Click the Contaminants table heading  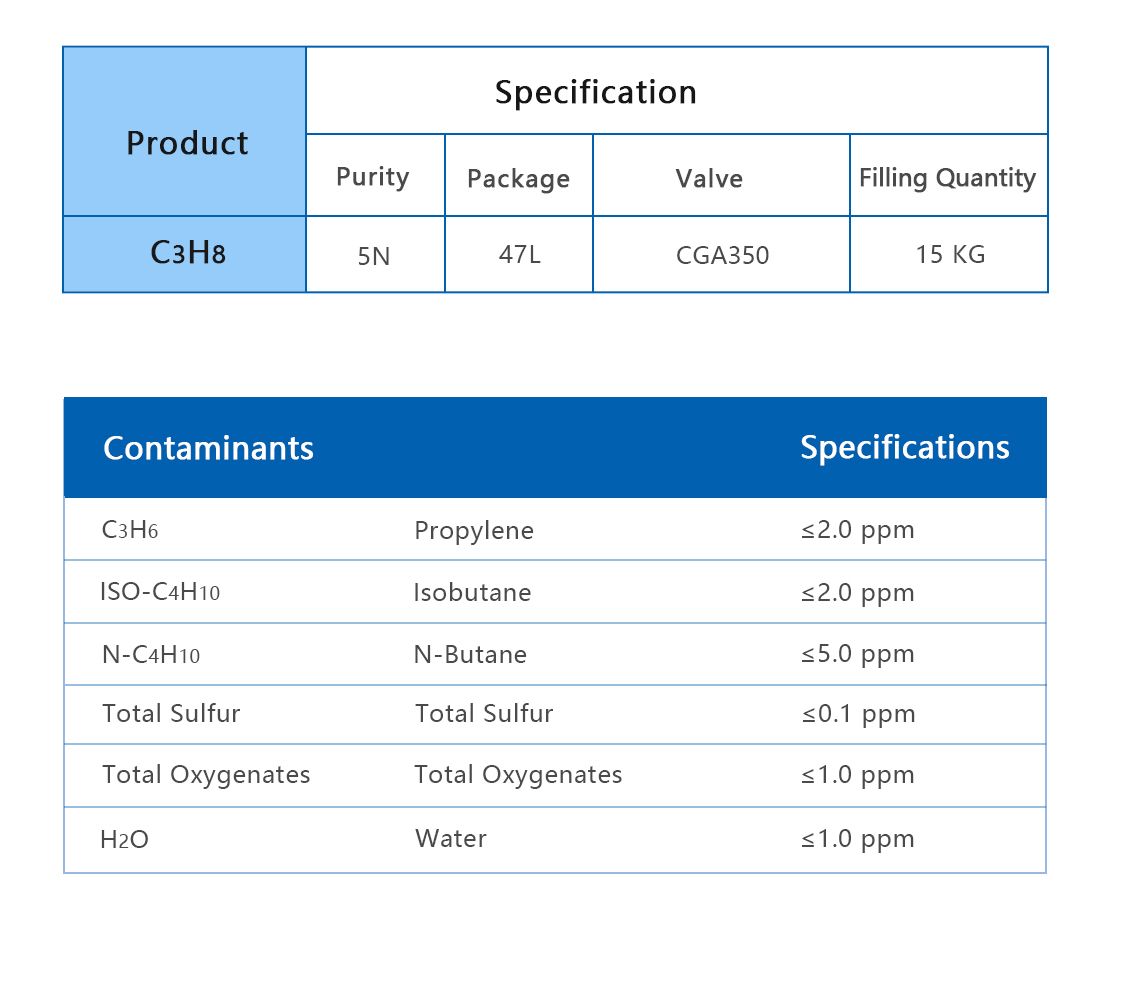pos(208,448)
